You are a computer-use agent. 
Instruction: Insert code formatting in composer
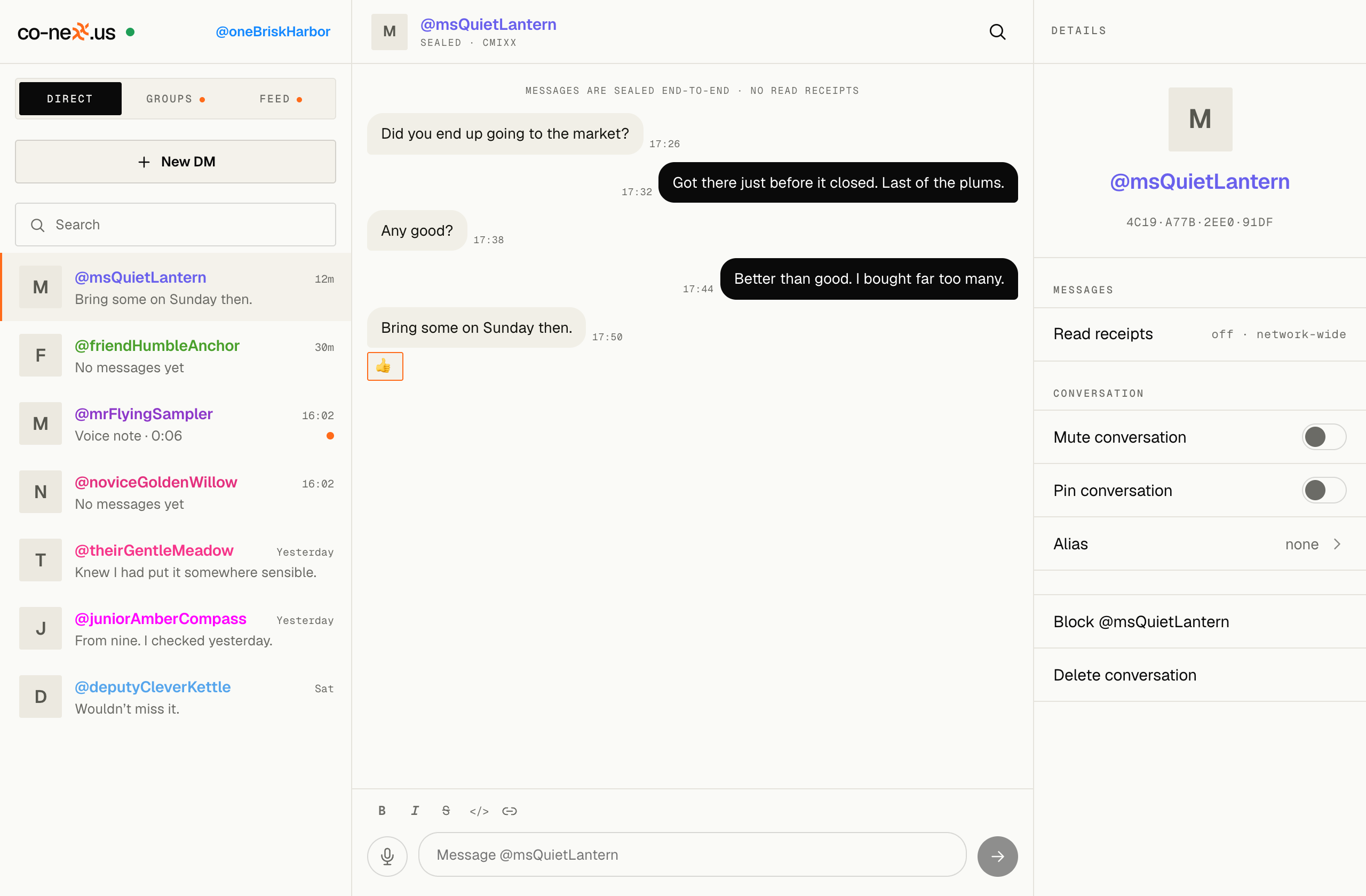[x=479, y=811]
